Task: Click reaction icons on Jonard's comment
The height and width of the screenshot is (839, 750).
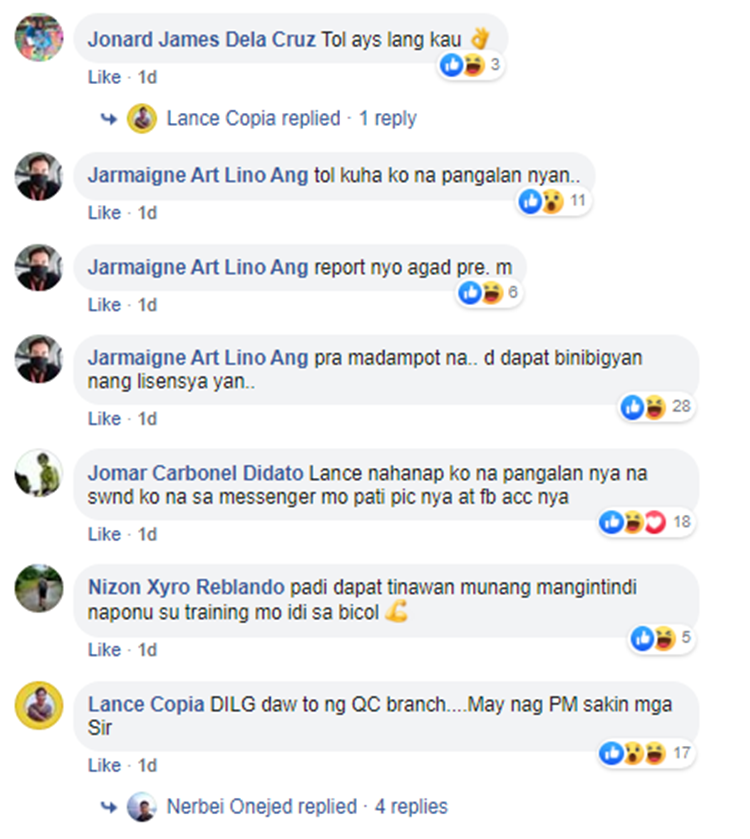Action: [470, 65]
